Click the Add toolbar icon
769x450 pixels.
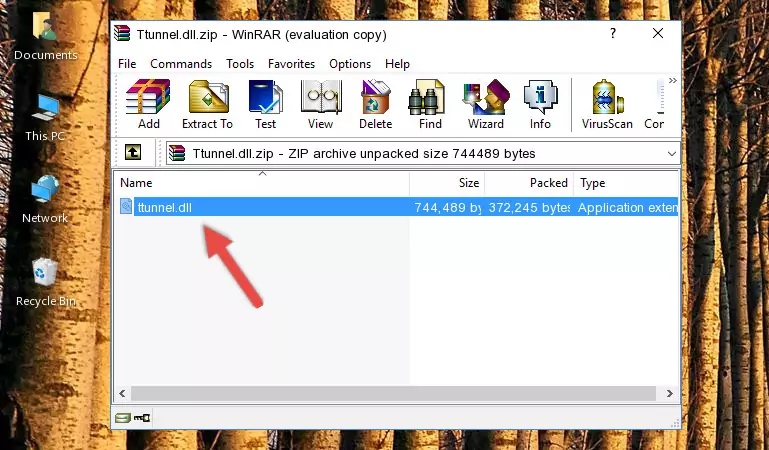(x=148, y=104)
